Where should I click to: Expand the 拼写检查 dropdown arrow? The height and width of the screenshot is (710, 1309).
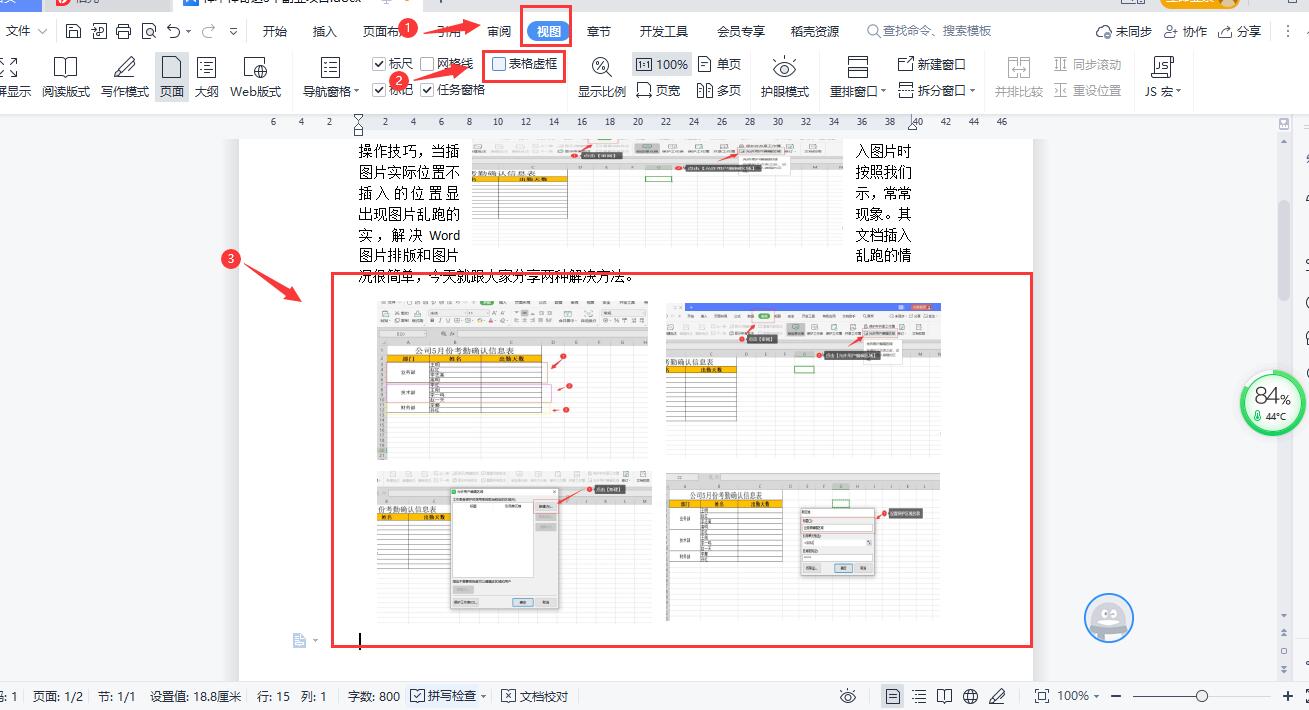pos(484,696)
